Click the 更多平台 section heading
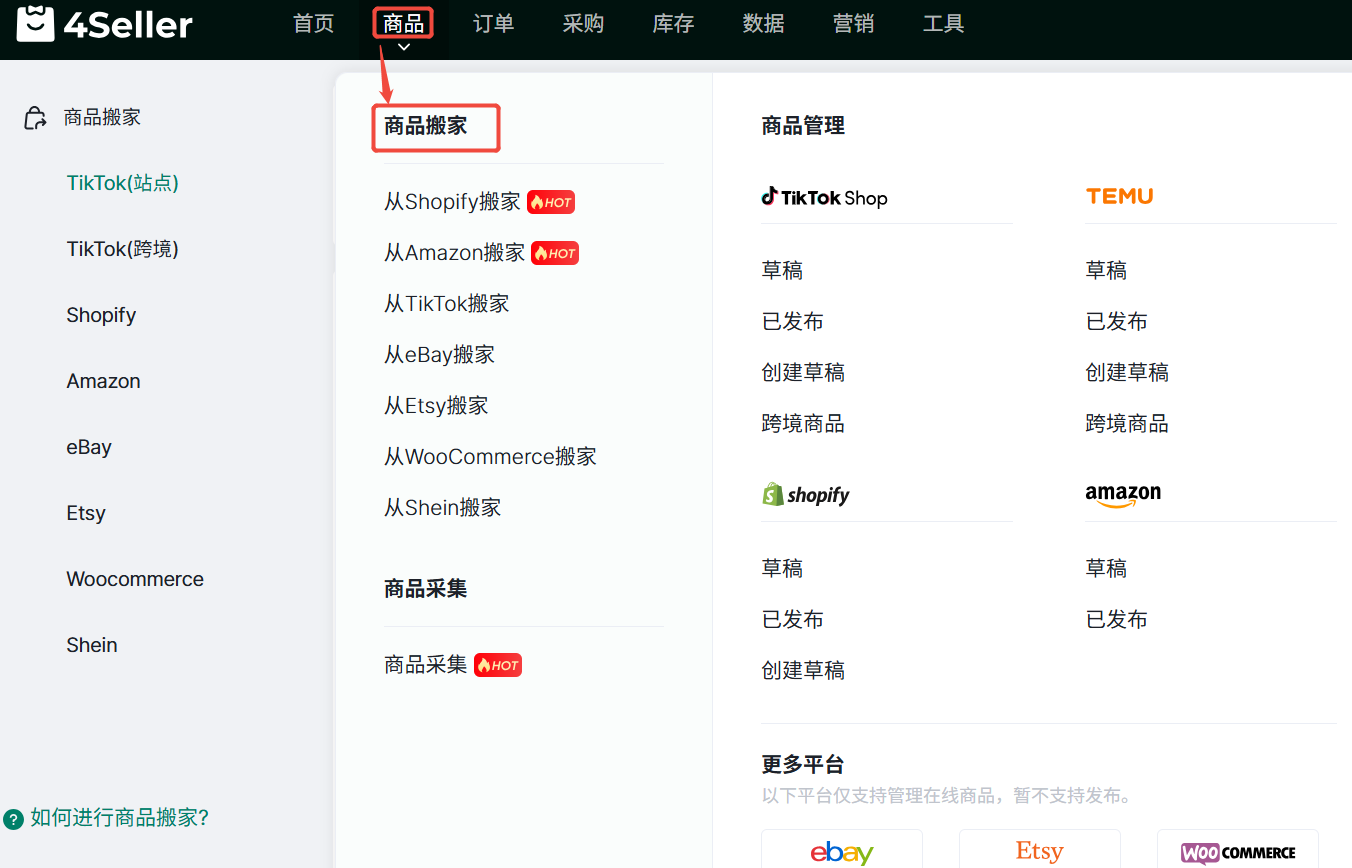1352x868 pixels. [x=803, y=765]
